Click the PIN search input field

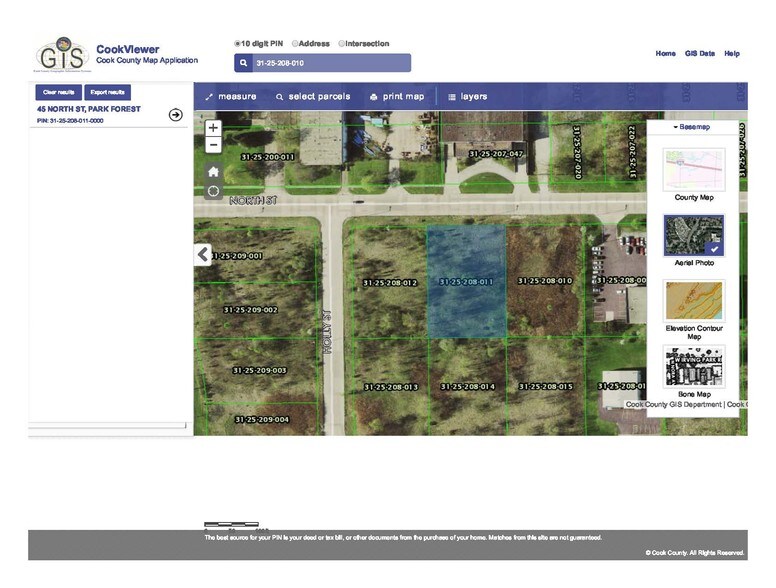pos(330,63)
